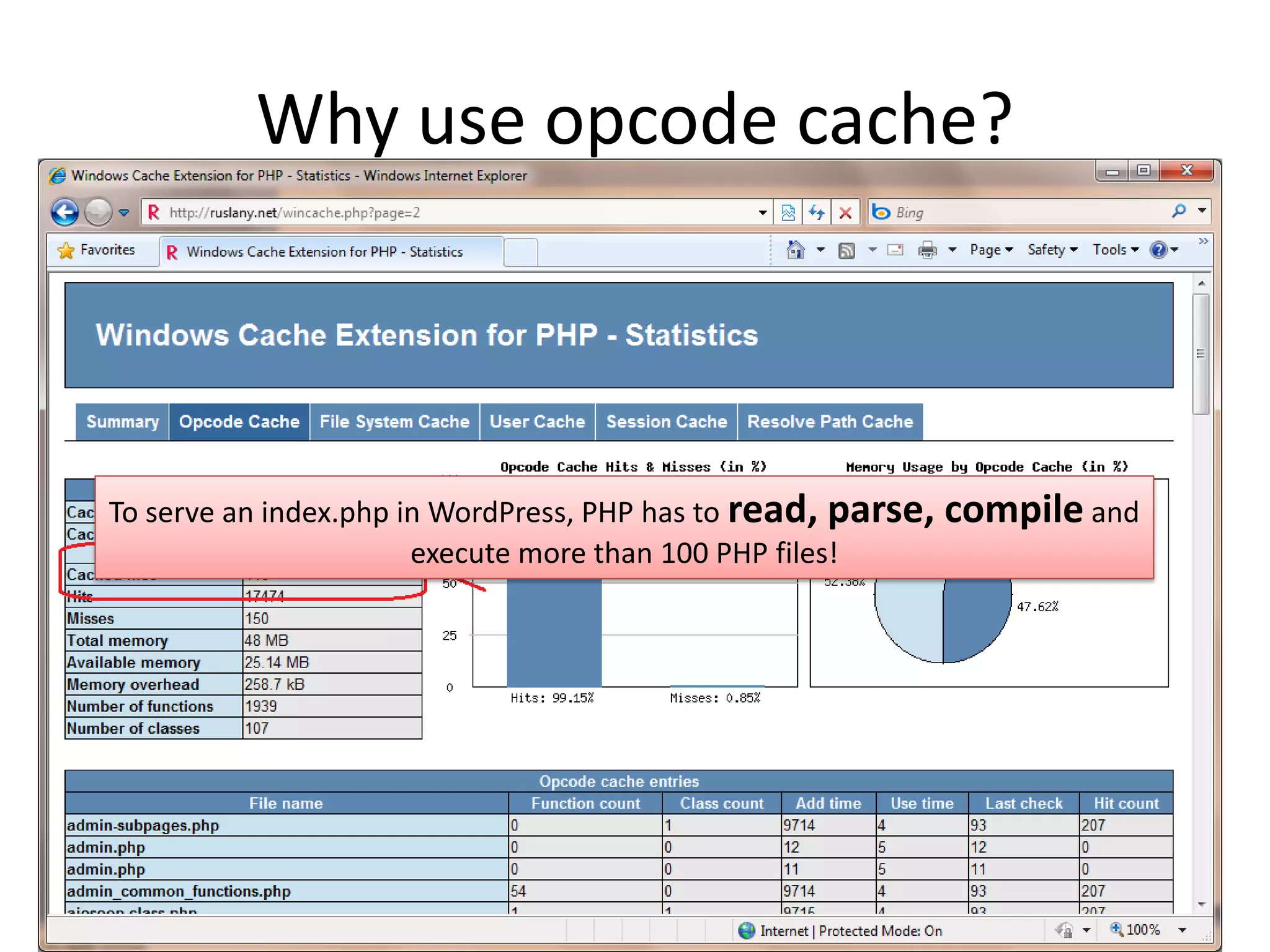Open the Safety menu

(x=1052, y=250)
